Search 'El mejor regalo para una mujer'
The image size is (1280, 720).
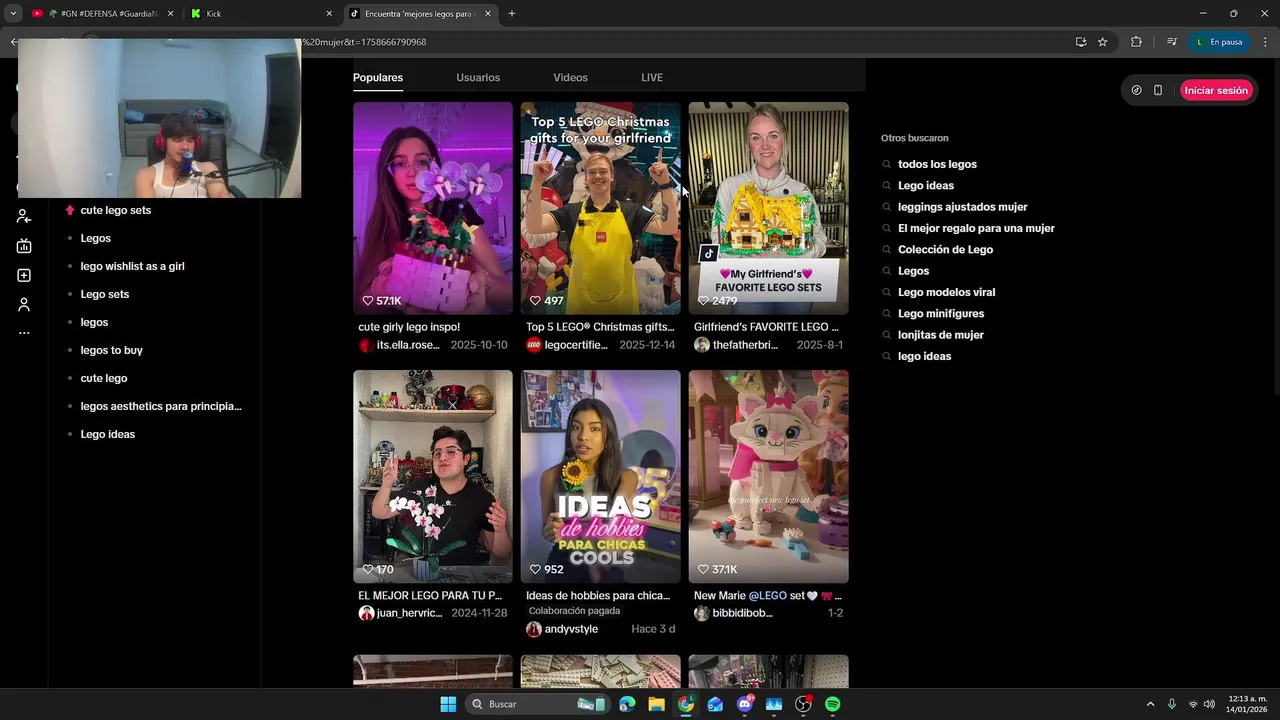(x=976, y=228)
